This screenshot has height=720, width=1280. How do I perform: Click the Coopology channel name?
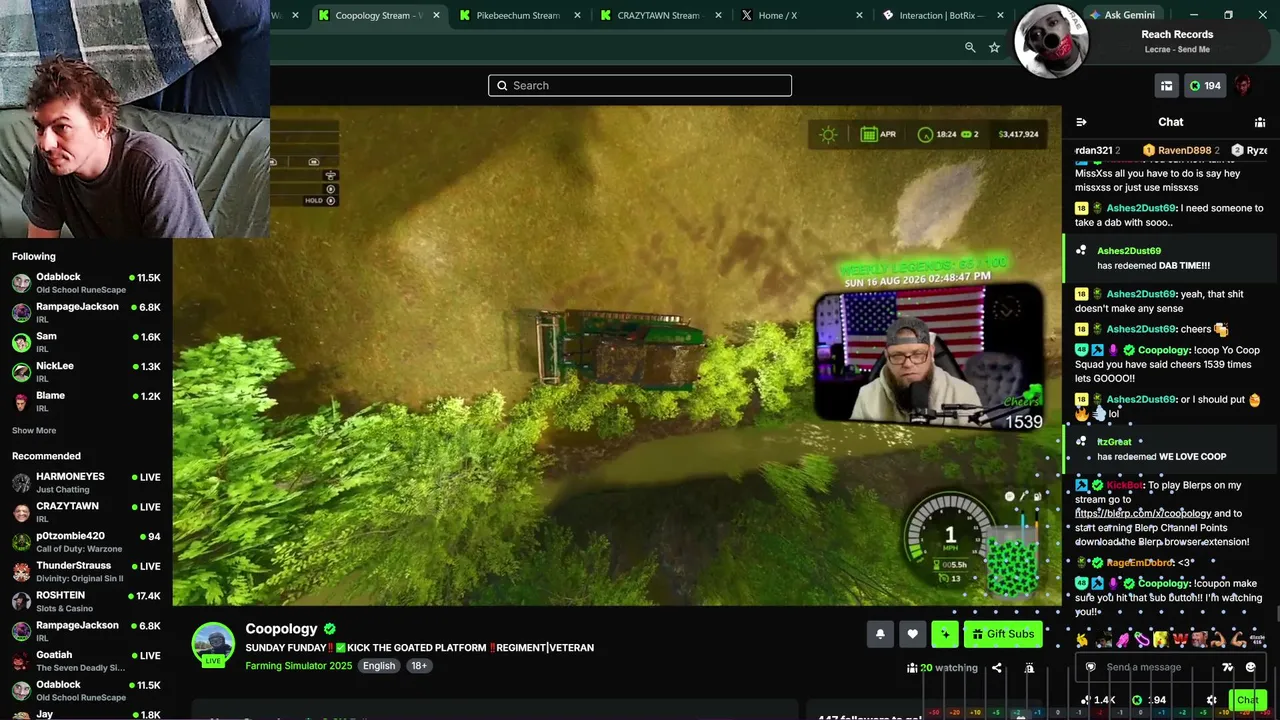[281, 629]
